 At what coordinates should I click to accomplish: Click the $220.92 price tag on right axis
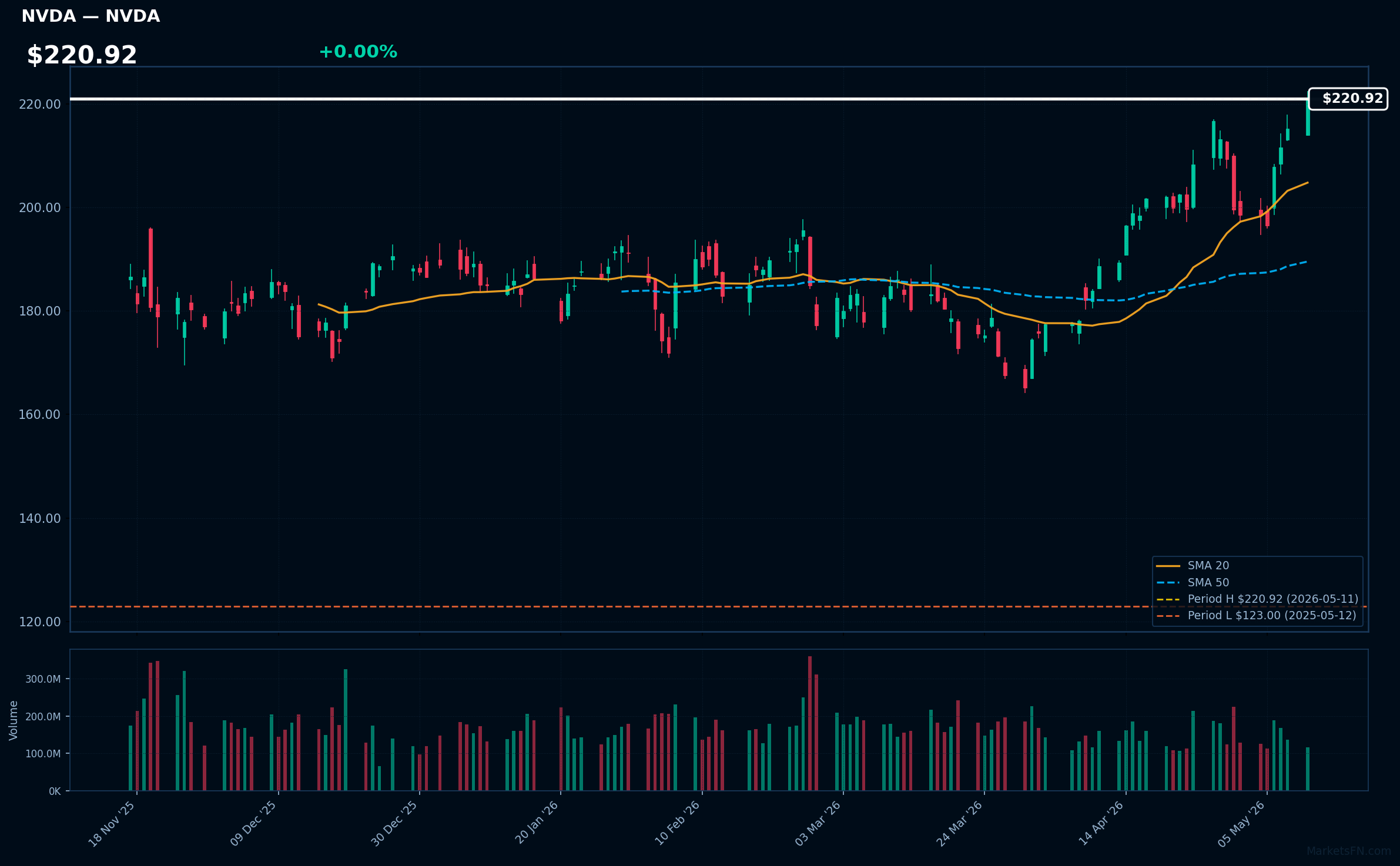(1348, 99)
